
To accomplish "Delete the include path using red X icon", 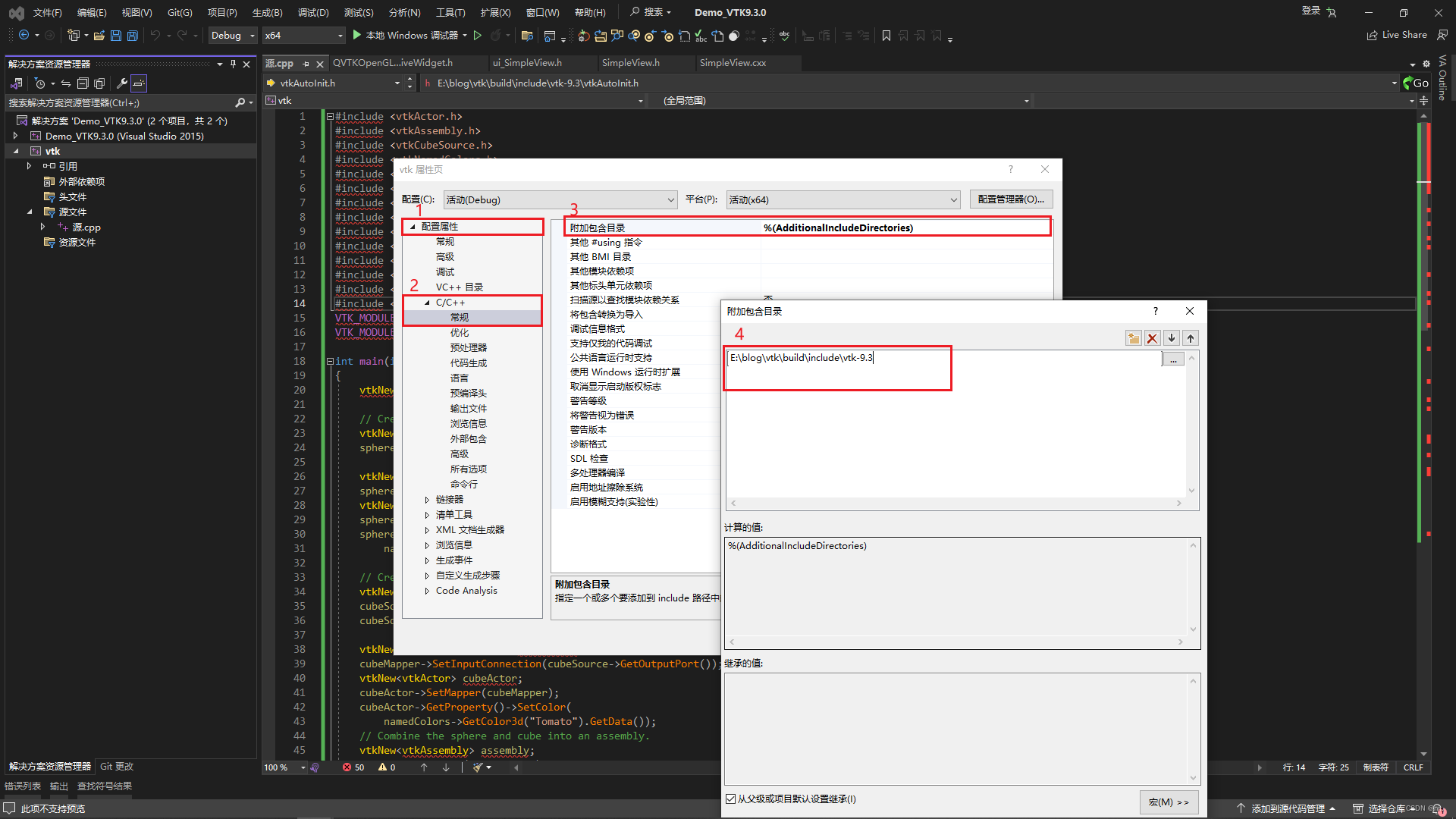I will [x=1152, y=338].
